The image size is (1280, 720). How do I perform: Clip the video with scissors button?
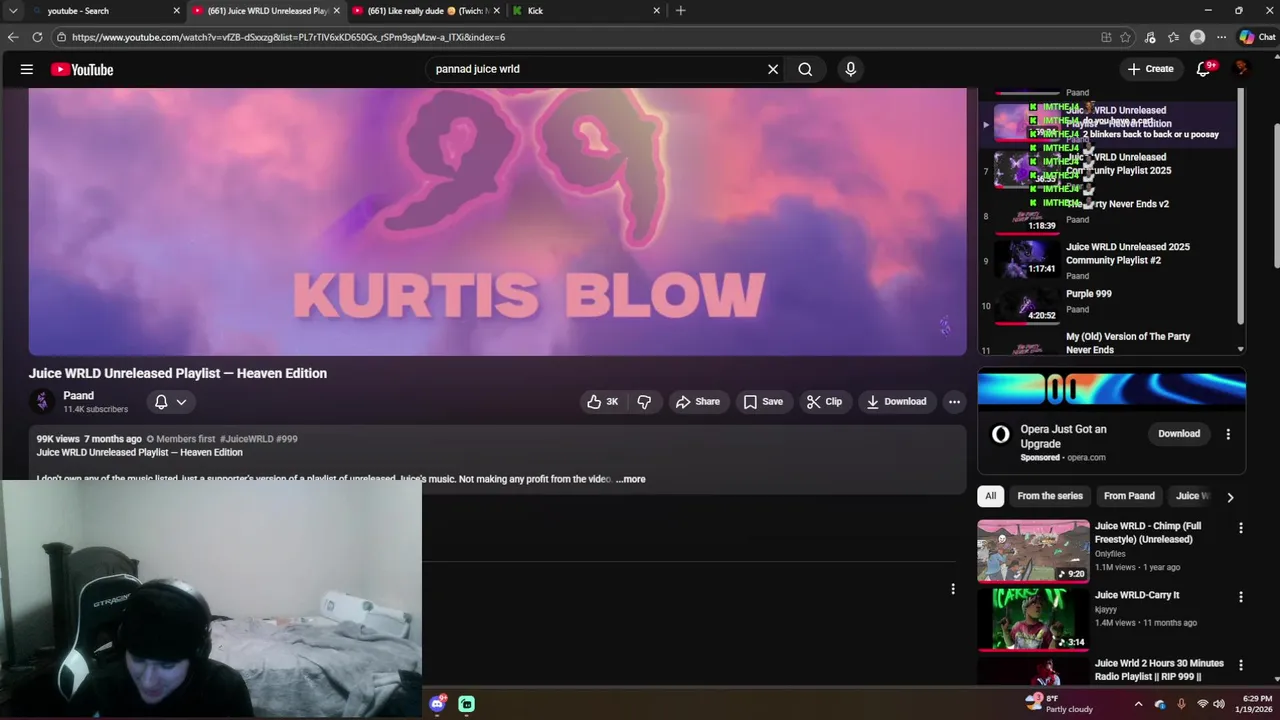[x=825, y=402]
